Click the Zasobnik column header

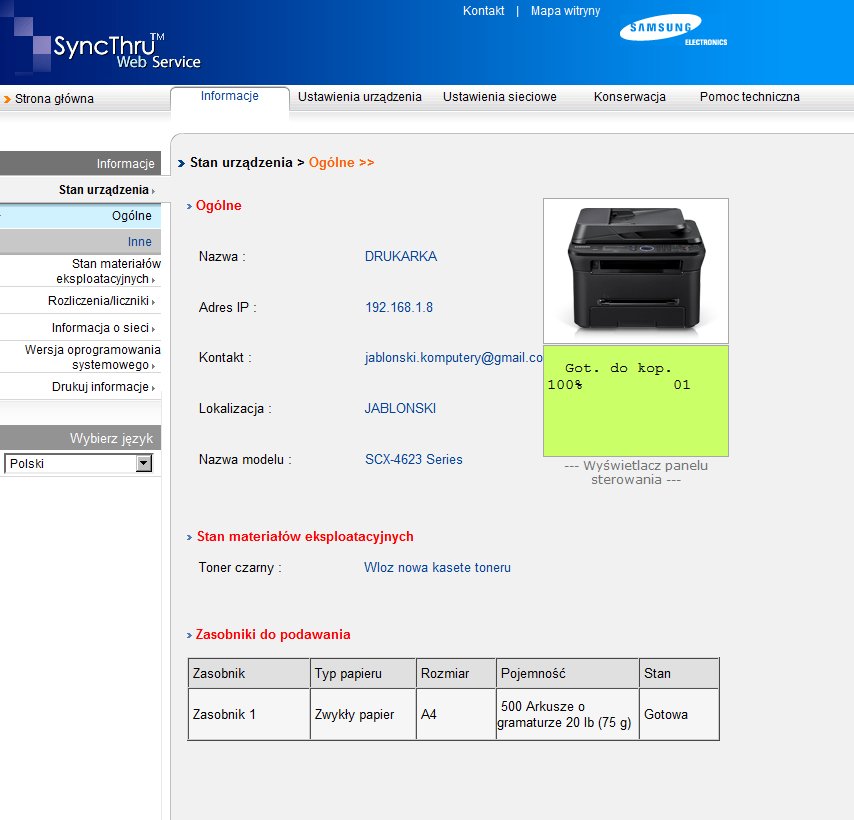(249, 674)
